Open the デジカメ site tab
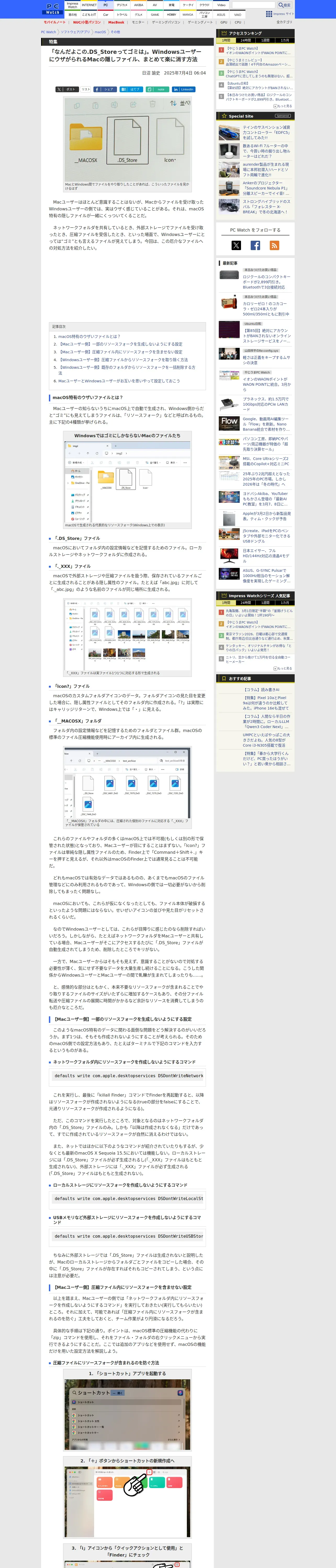The width and height of the screenshot is (336, 1568). coord(122,5)
